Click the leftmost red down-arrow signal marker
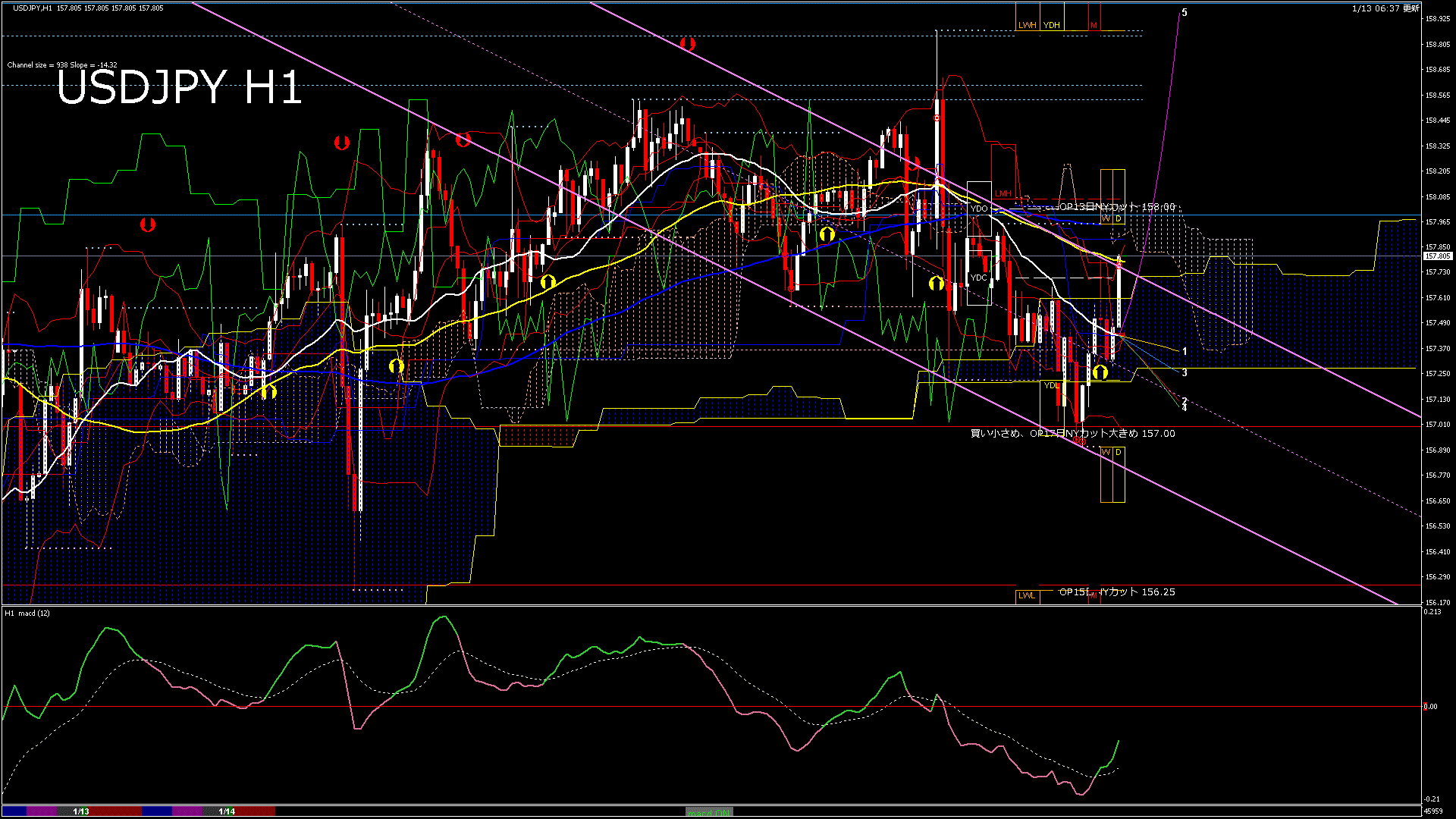The width and height of the screenshot is (1456, 819). [x=148, y=224]
